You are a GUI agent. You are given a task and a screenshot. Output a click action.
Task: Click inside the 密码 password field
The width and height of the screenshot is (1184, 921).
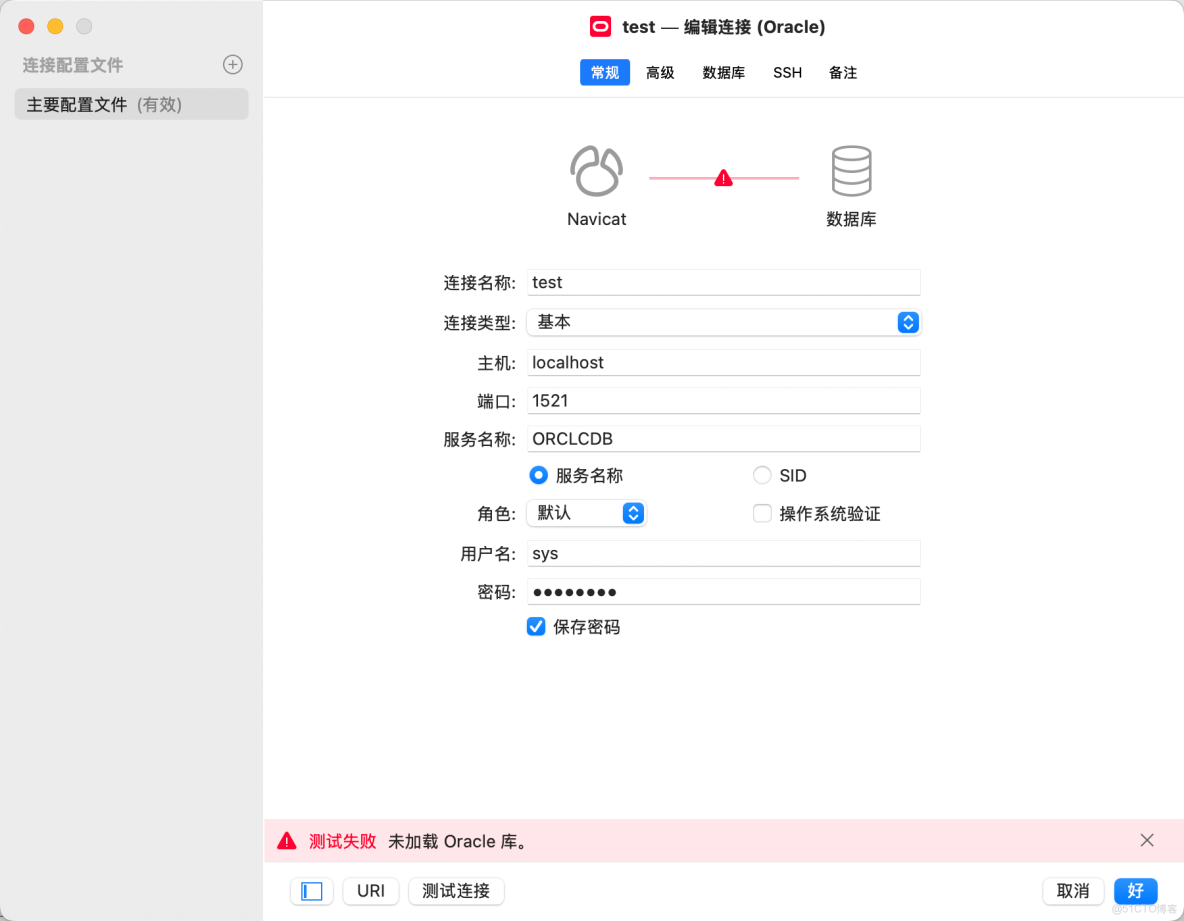(x=723, y=591)
